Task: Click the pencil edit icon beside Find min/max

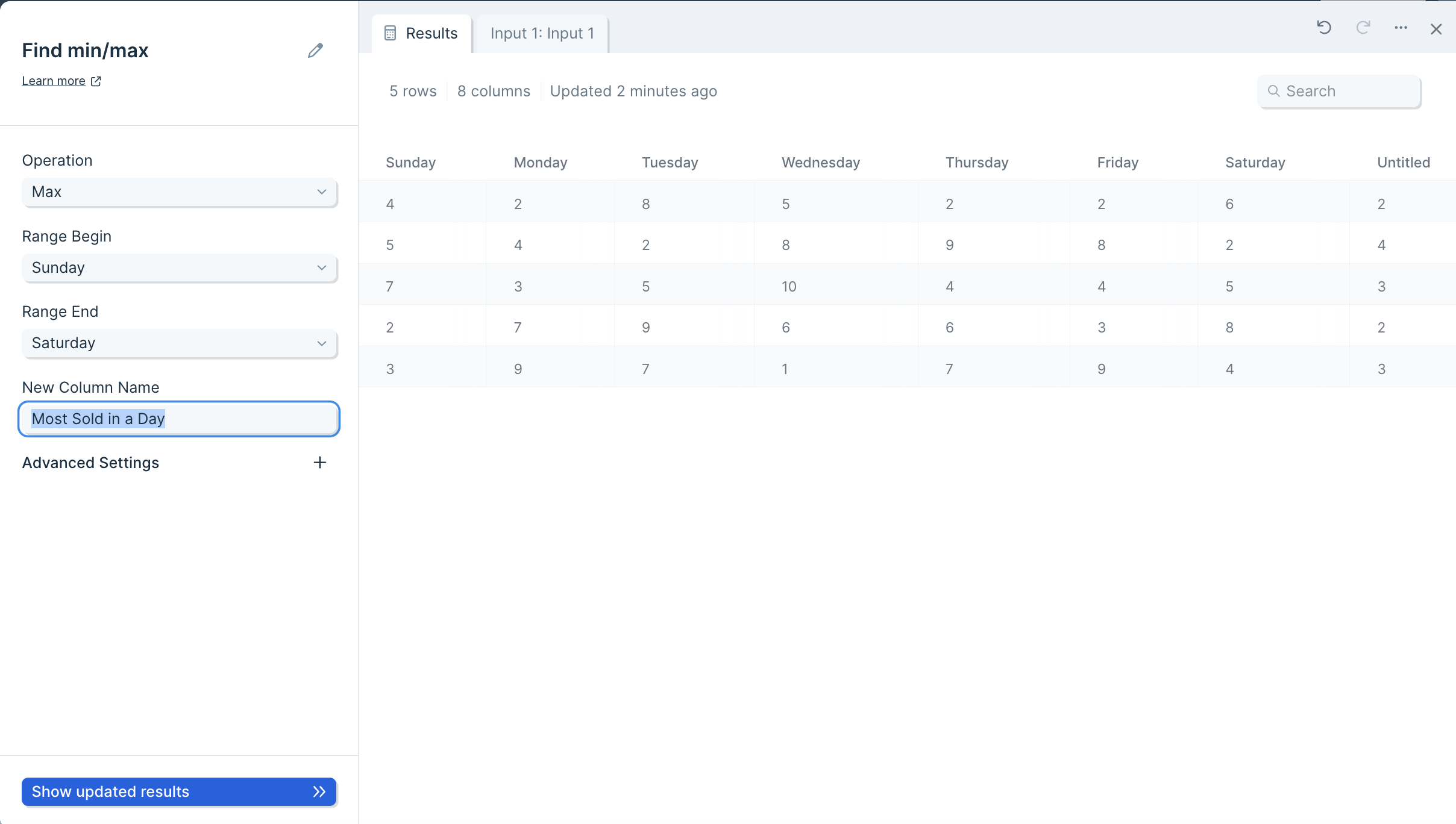Action: 315,50
